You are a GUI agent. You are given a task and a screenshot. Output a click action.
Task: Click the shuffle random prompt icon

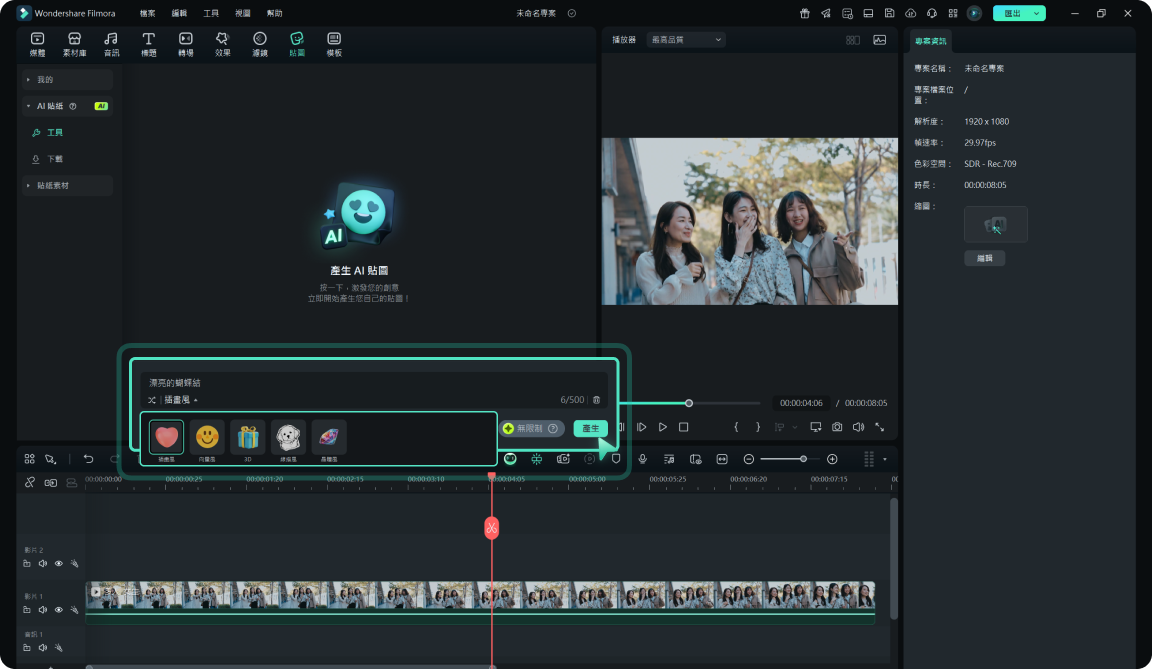[x=151, y=400]
